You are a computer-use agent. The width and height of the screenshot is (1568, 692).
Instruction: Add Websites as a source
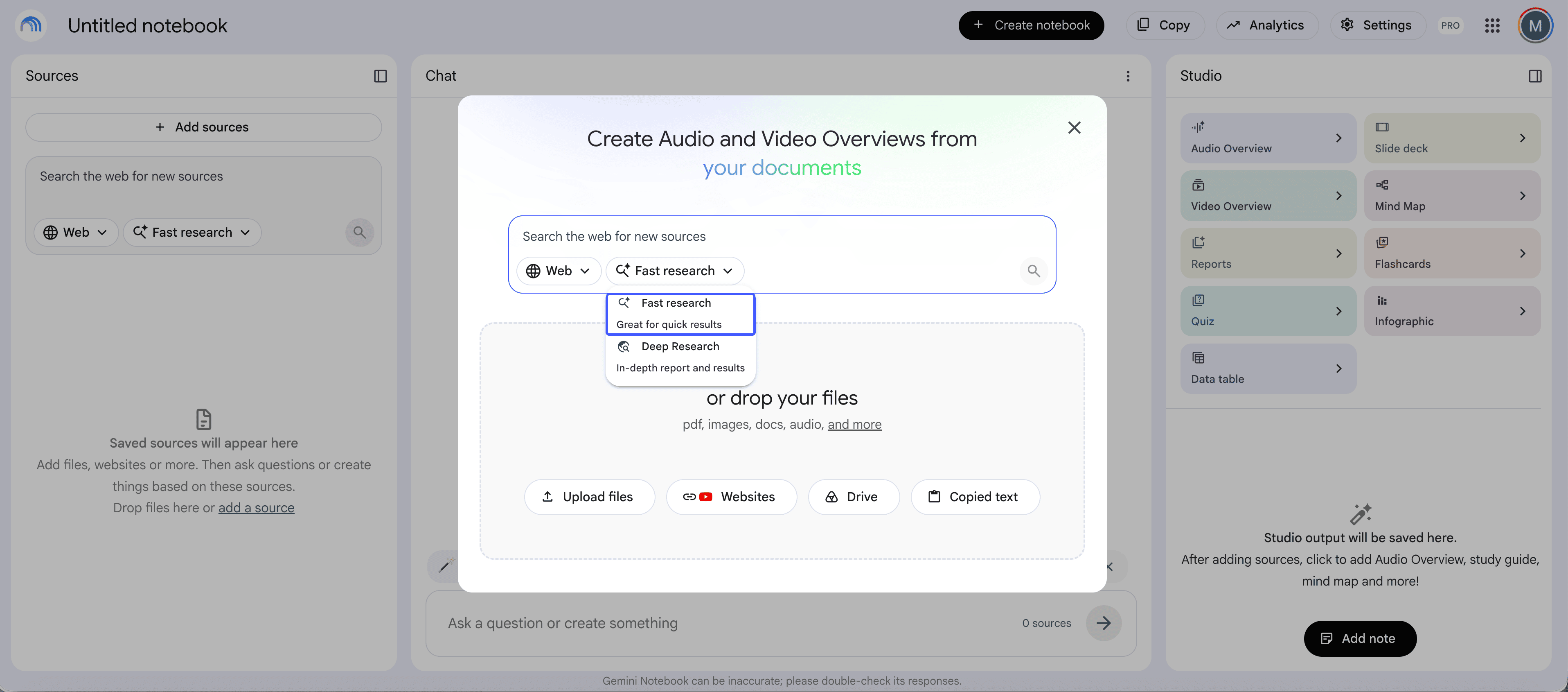point(731,496)
